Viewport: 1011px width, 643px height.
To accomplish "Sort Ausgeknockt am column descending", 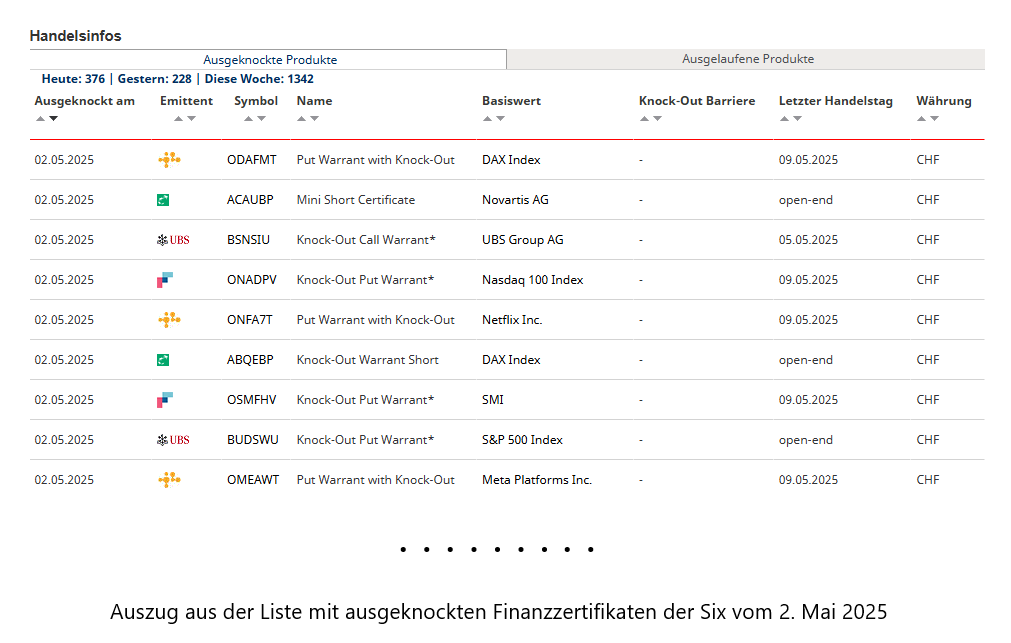I will click(54, 119).
